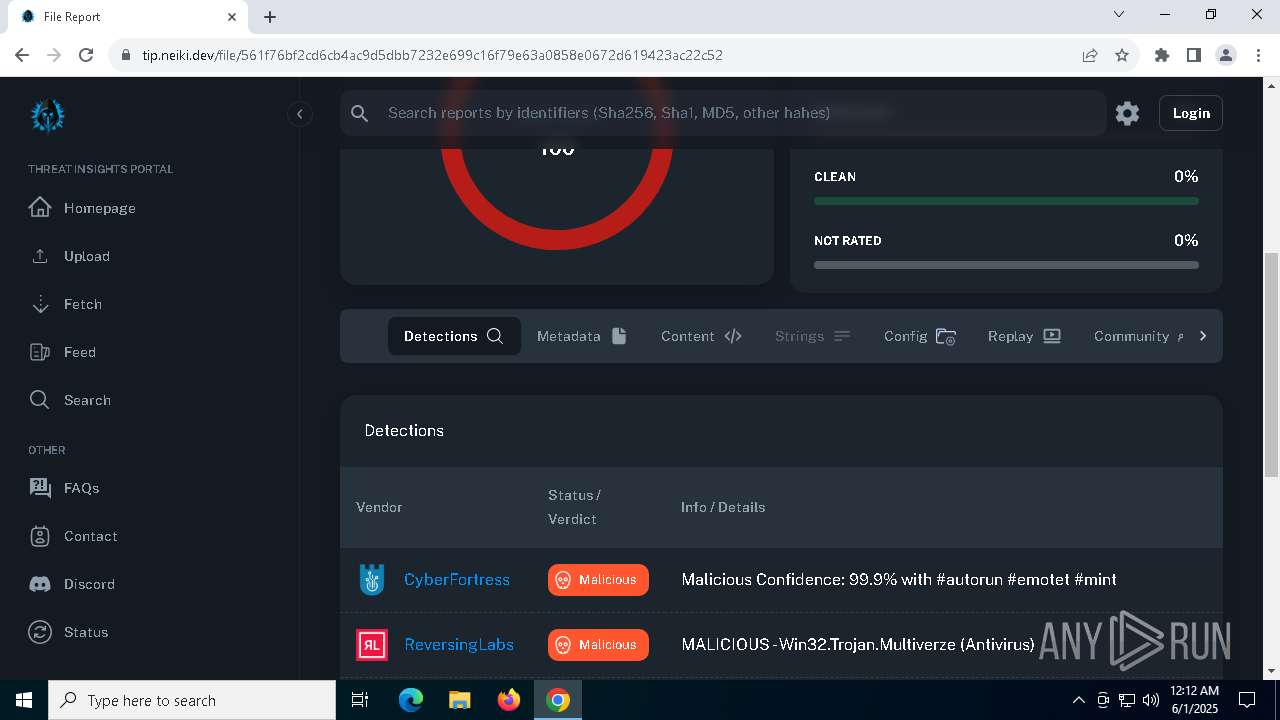Switch to the Replay tab
Image resolution: width=1280 pixels, height=720 pixels.
click(1024, 336)
